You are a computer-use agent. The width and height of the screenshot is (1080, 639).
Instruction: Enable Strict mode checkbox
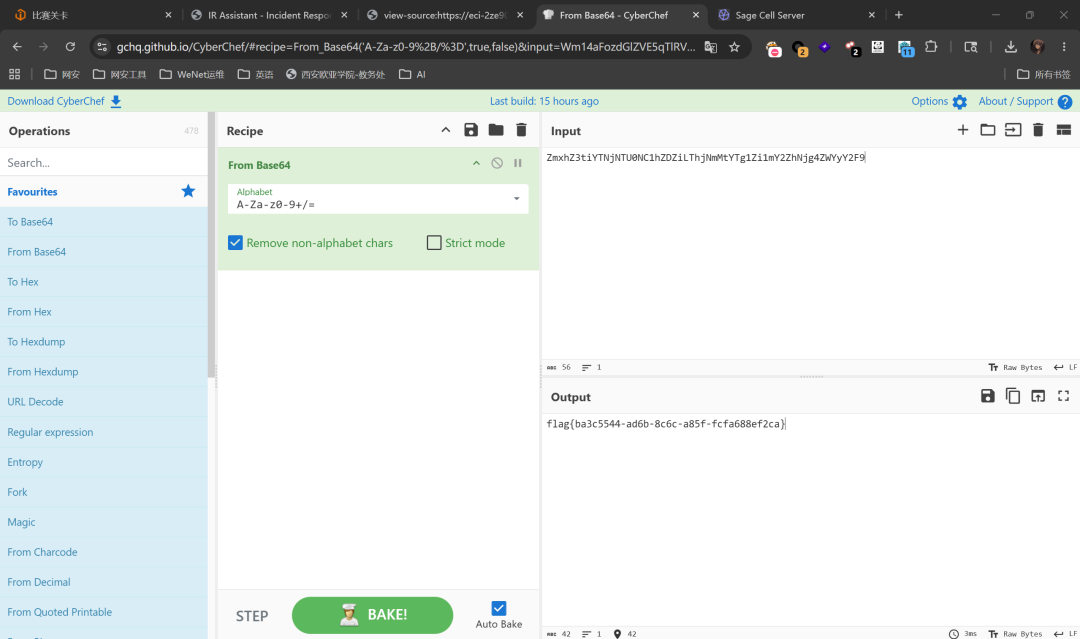tap(434, 242)
